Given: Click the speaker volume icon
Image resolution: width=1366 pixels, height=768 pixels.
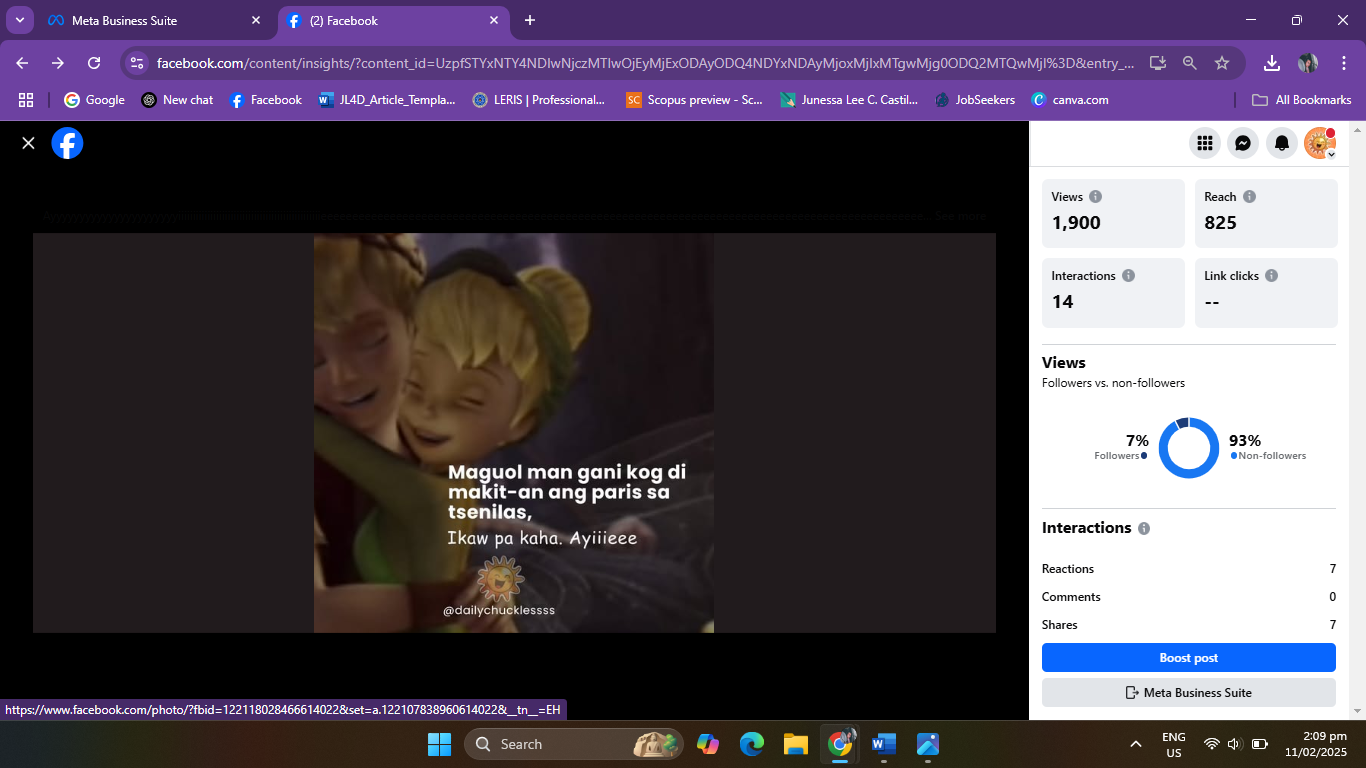Looking at the screenshot, I should point(1234,744).
